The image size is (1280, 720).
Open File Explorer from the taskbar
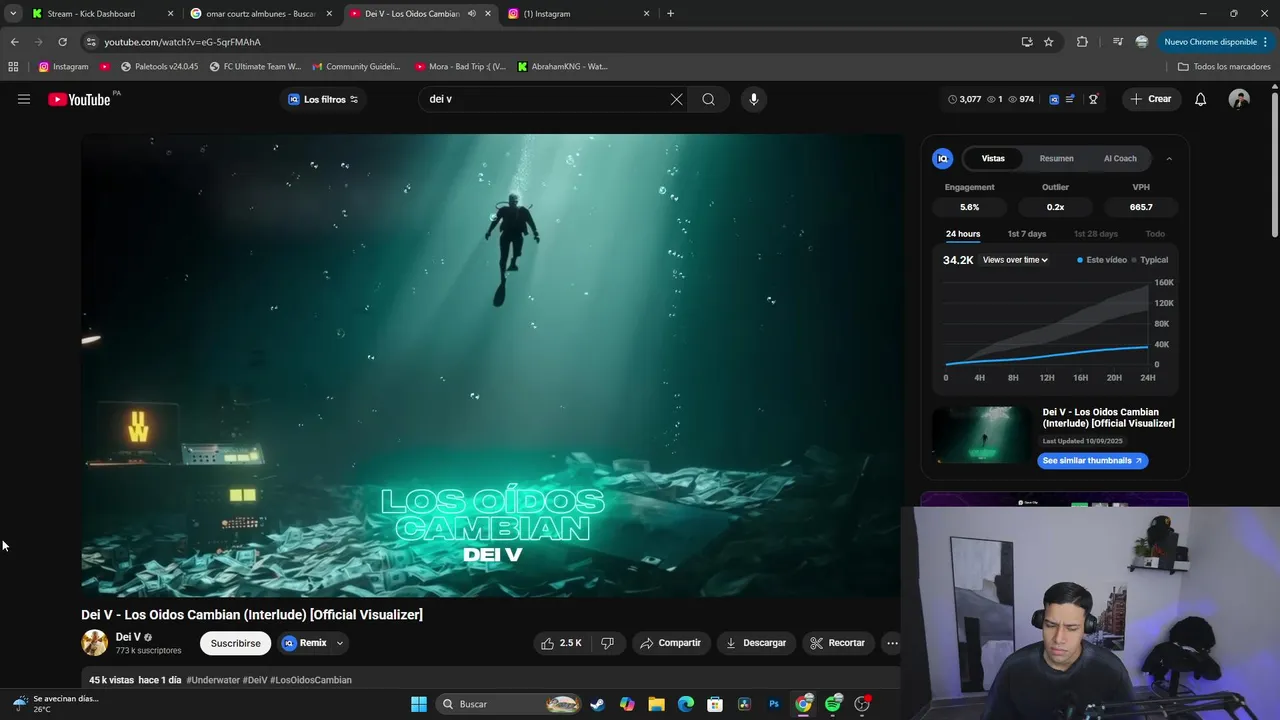tap(656, 704)
